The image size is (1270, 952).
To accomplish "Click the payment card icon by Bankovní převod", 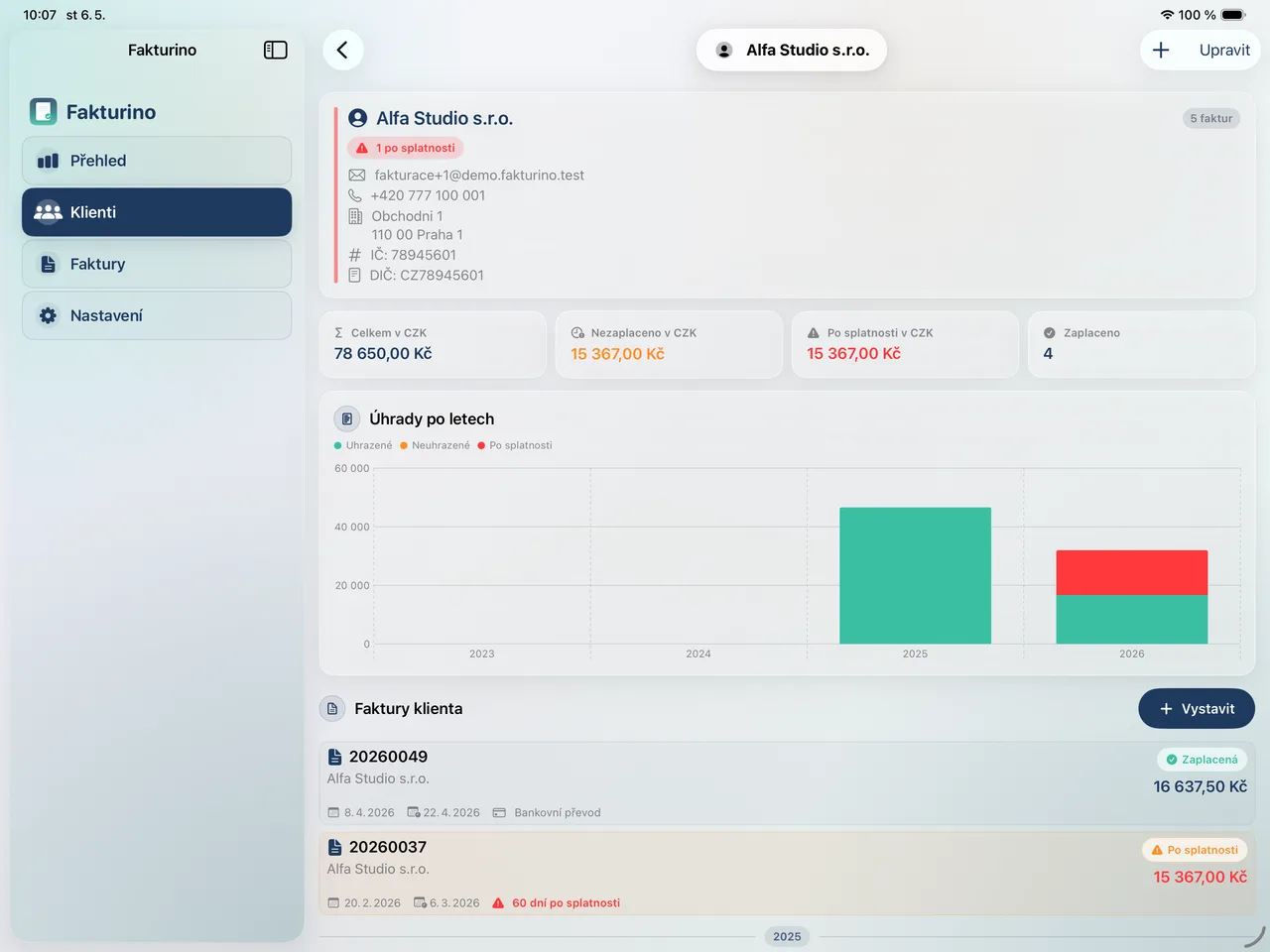I will [499, 812].
